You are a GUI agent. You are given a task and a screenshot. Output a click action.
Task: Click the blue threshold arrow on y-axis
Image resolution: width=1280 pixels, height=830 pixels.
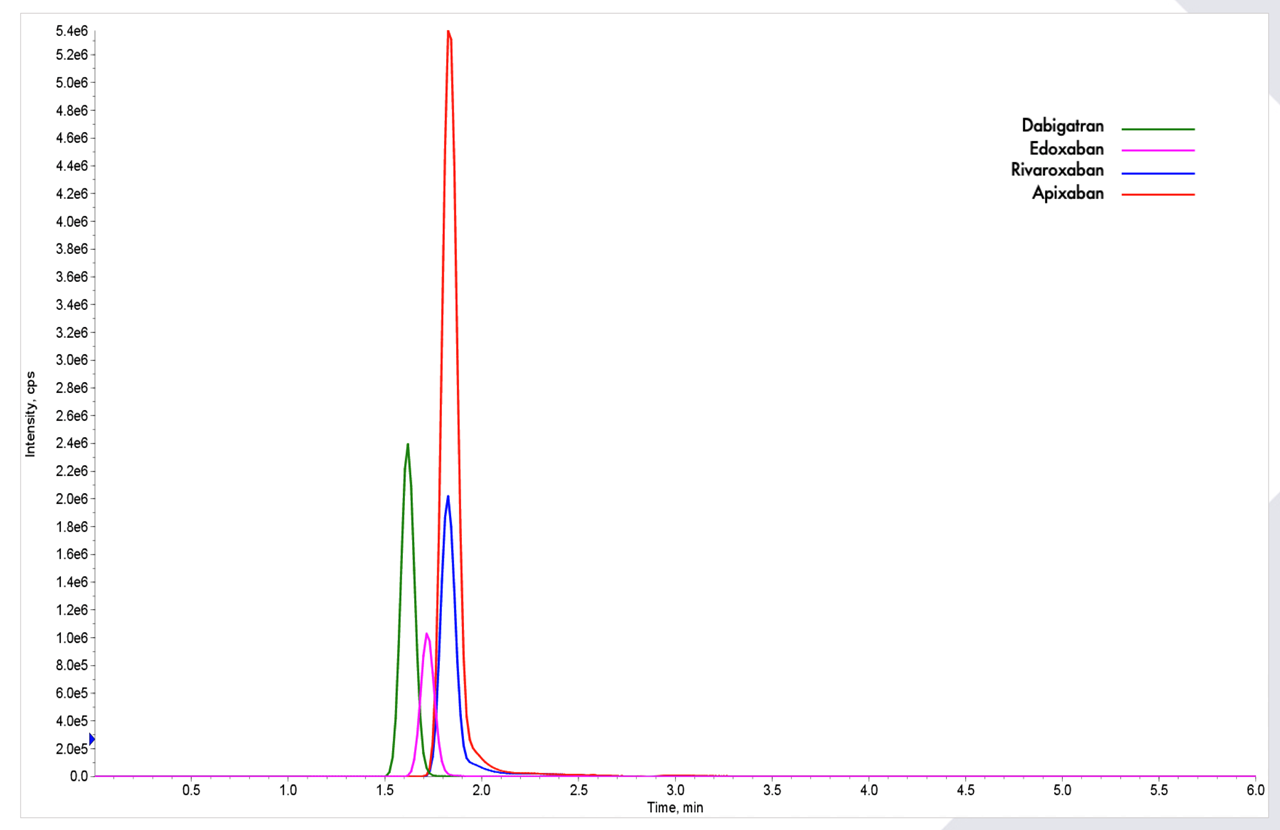pyautogui.click(x=92, y=739)
